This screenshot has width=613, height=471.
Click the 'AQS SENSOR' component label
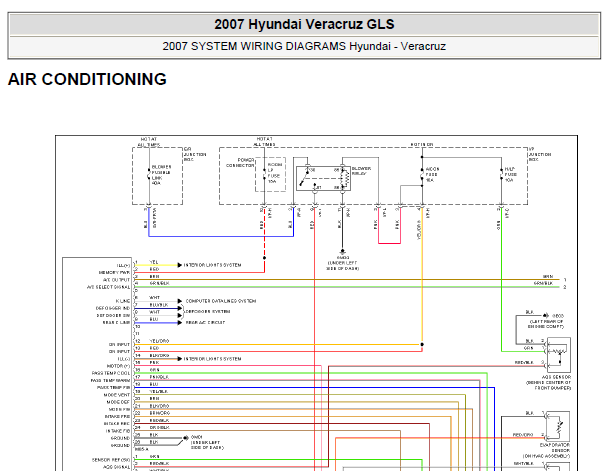point(556,377)
